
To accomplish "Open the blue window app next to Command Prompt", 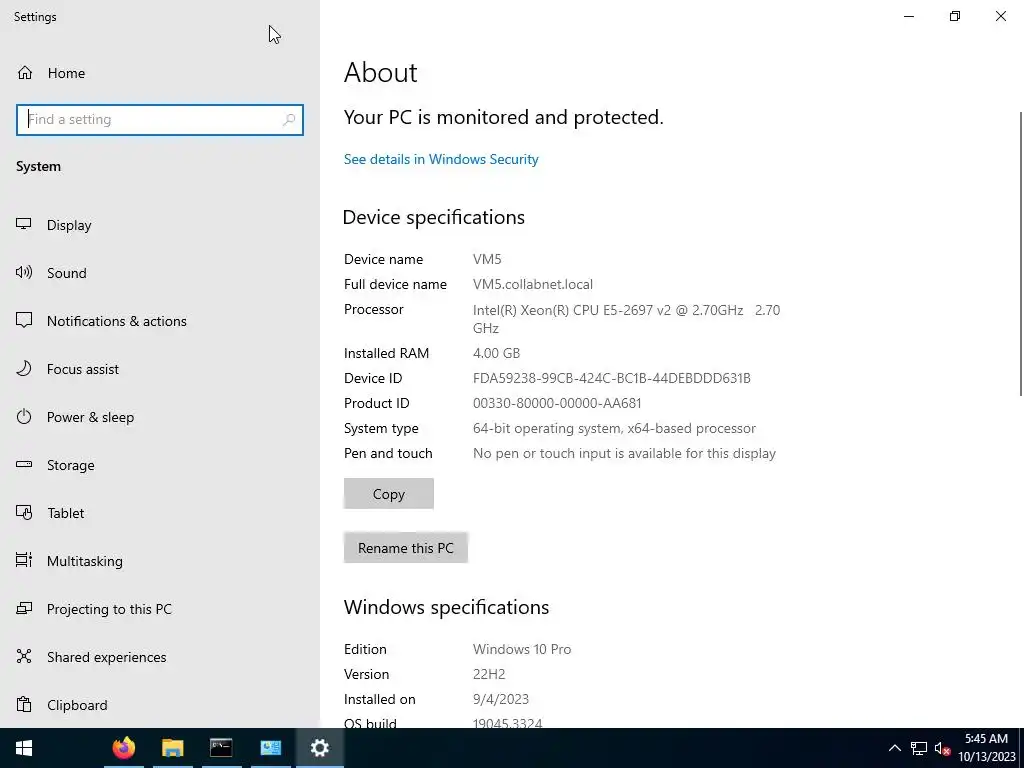I will [x=270, y=748].
